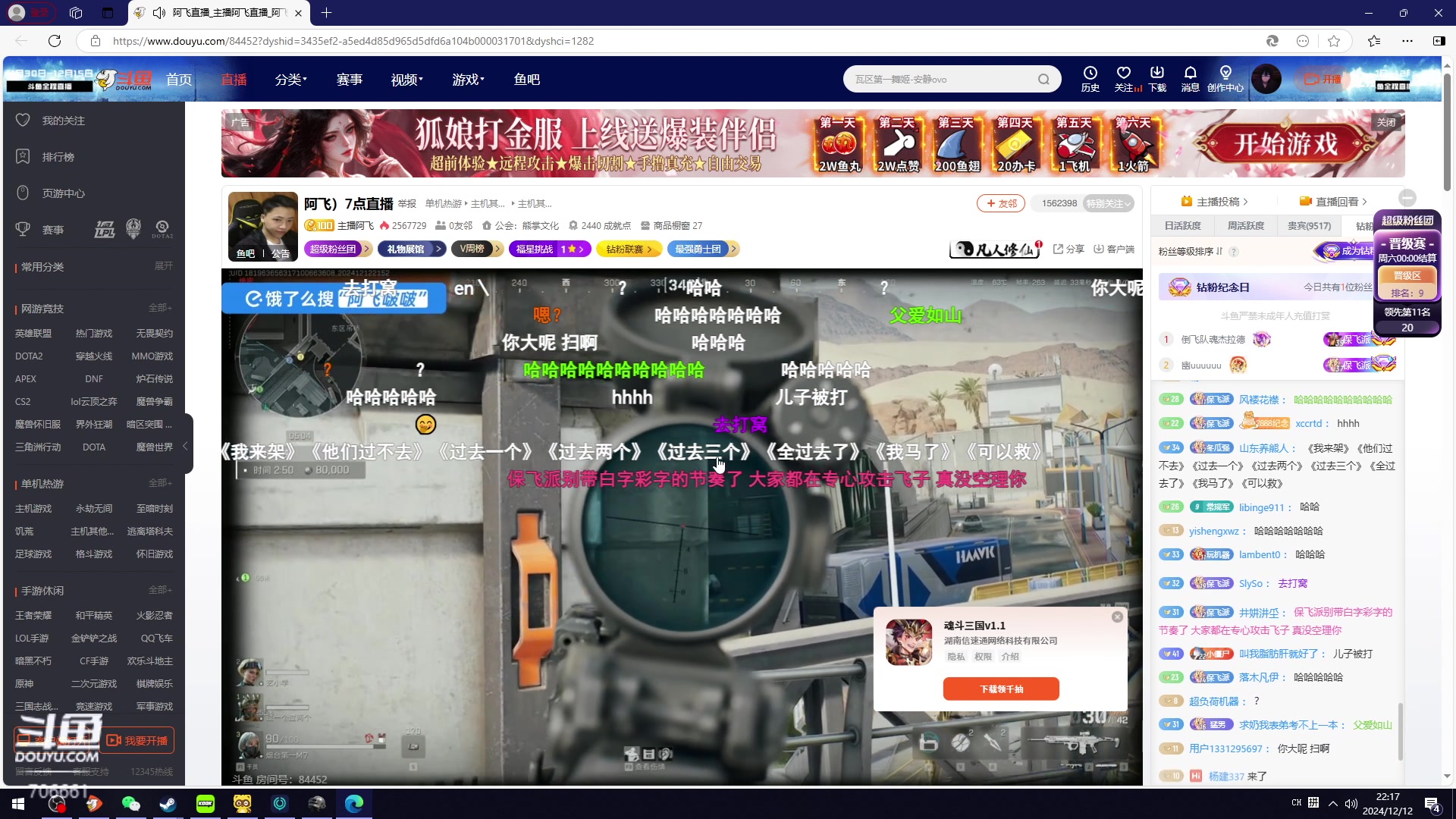The height and width of the screenshot is (819, 1456).
Task: Open the 创作中心 lightbulb icon
Action: tap(1225, 79)
